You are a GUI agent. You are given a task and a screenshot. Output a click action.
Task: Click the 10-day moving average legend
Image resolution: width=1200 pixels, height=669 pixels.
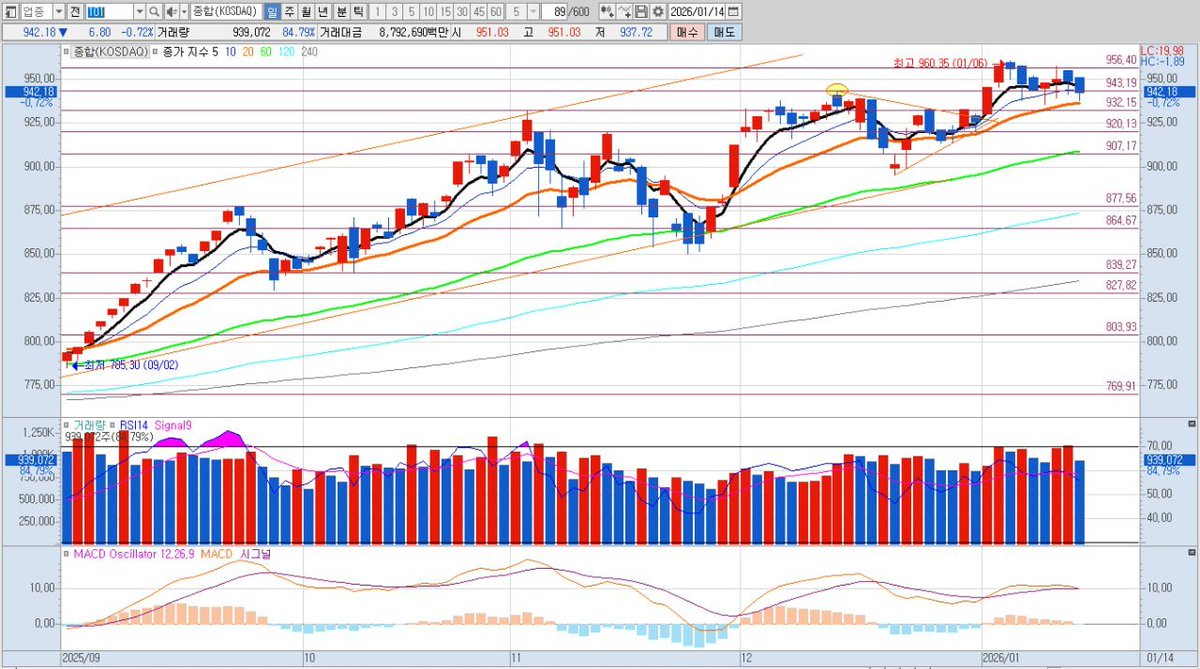tap(230, 52)
